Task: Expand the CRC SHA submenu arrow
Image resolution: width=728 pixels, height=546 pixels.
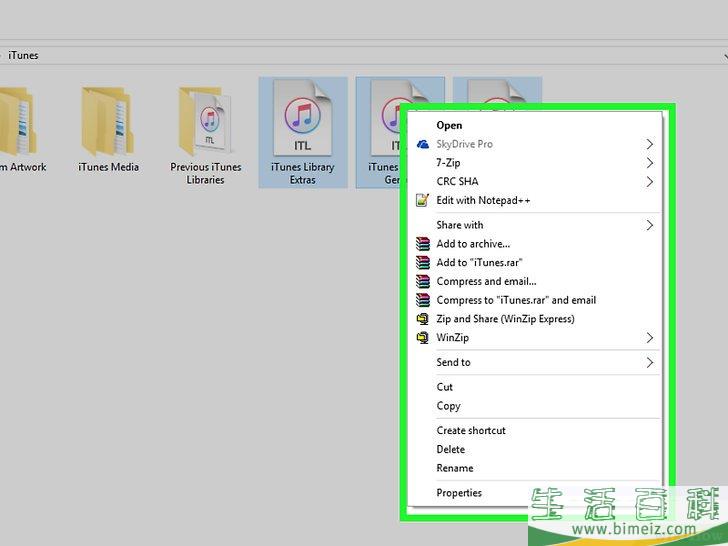Action: (x=649, y=182)
